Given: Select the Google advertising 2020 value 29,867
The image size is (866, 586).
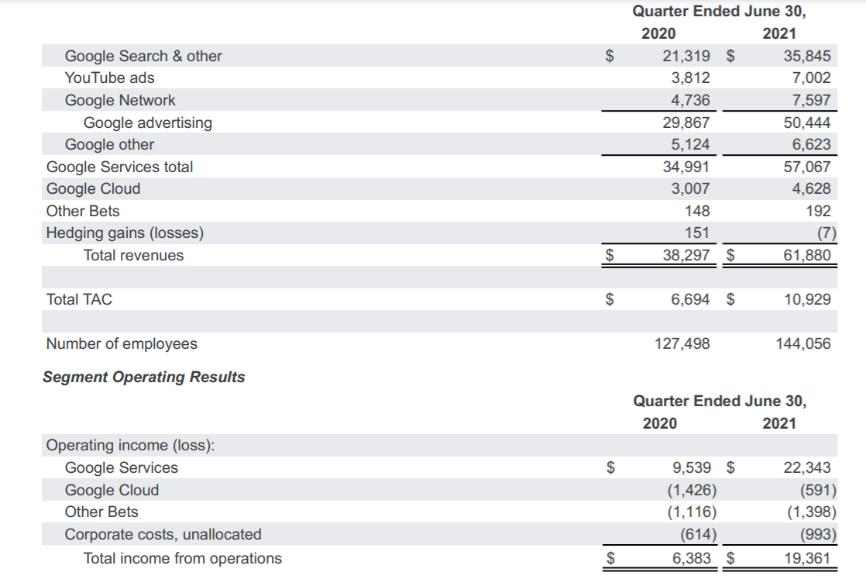Looking at the screenshot, I should tap(686, 122).
